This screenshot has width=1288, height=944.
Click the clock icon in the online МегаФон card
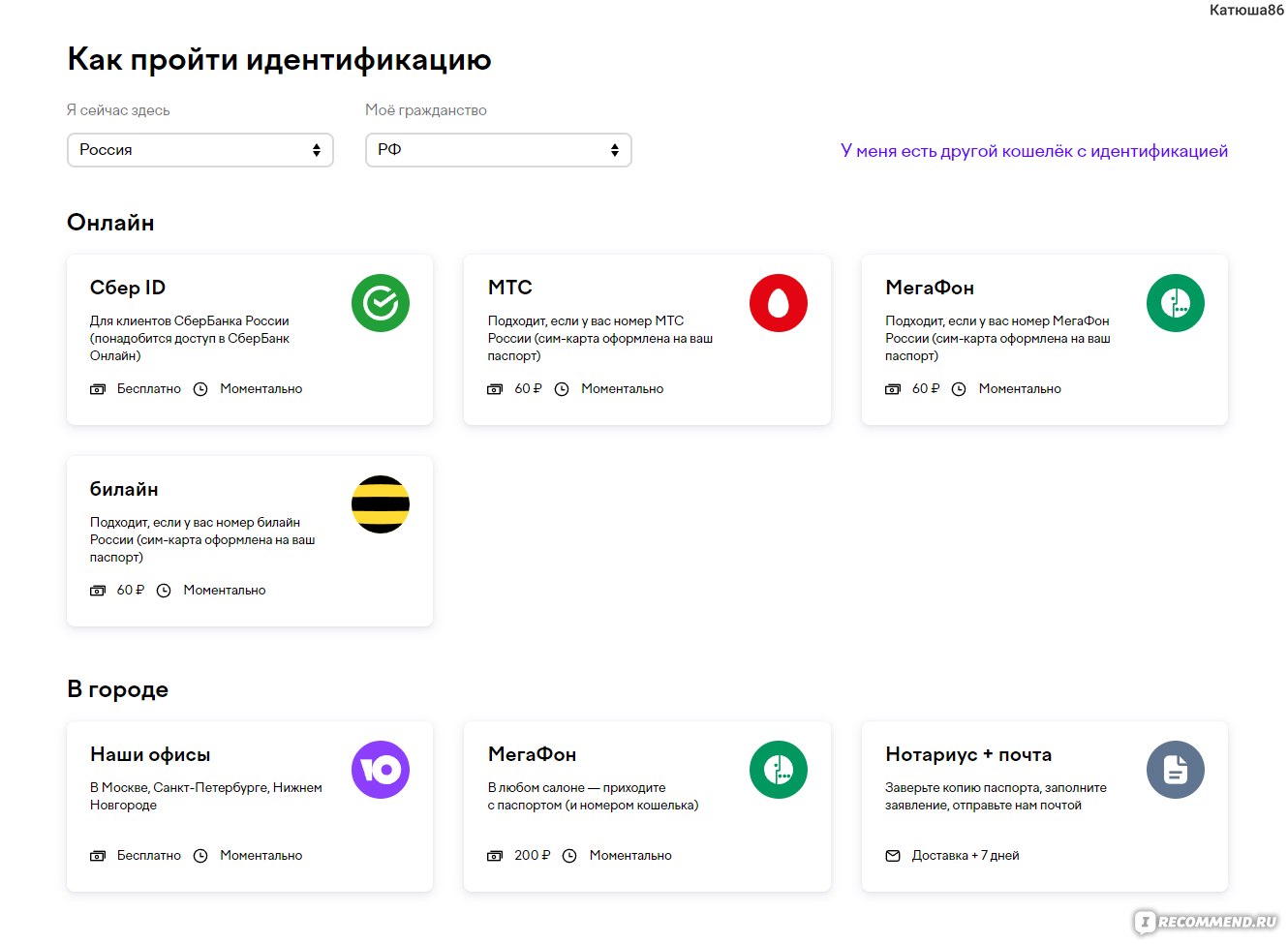click(959, 389)
